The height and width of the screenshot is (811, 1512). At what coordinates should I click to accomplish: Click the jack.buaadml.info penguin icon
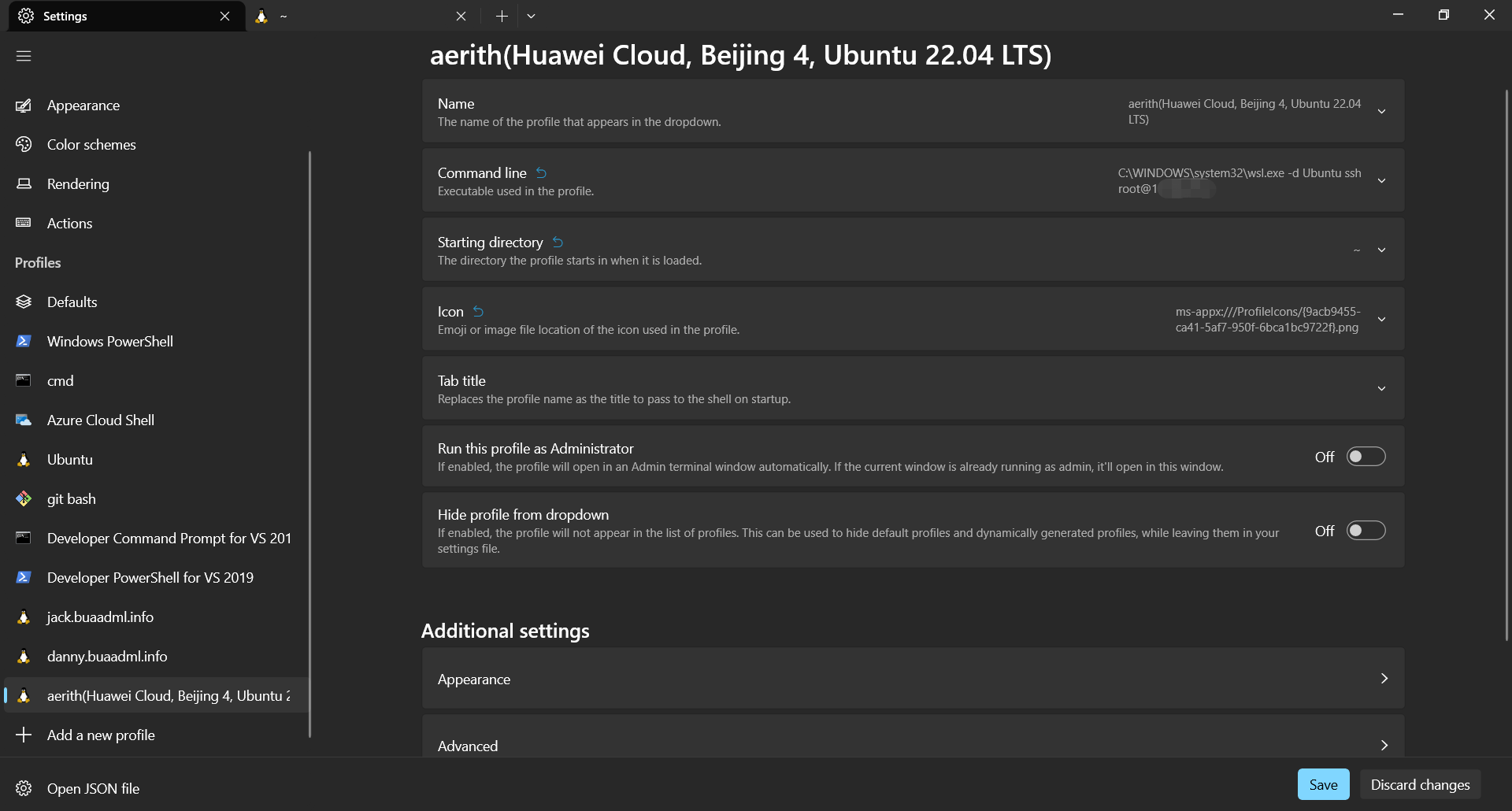(x=24, y=617)
